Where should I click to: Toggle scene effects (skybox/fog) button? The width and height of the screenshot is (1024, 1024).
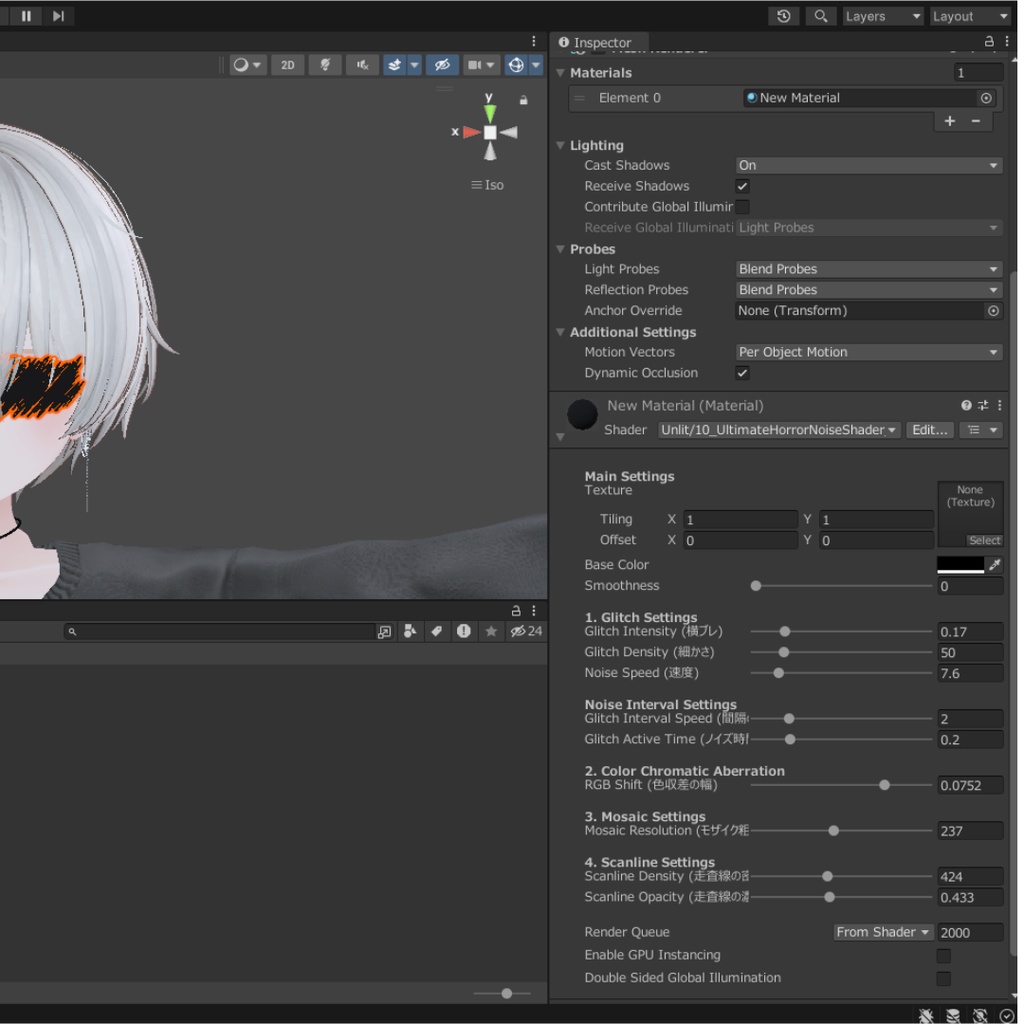tap(394, 65)
